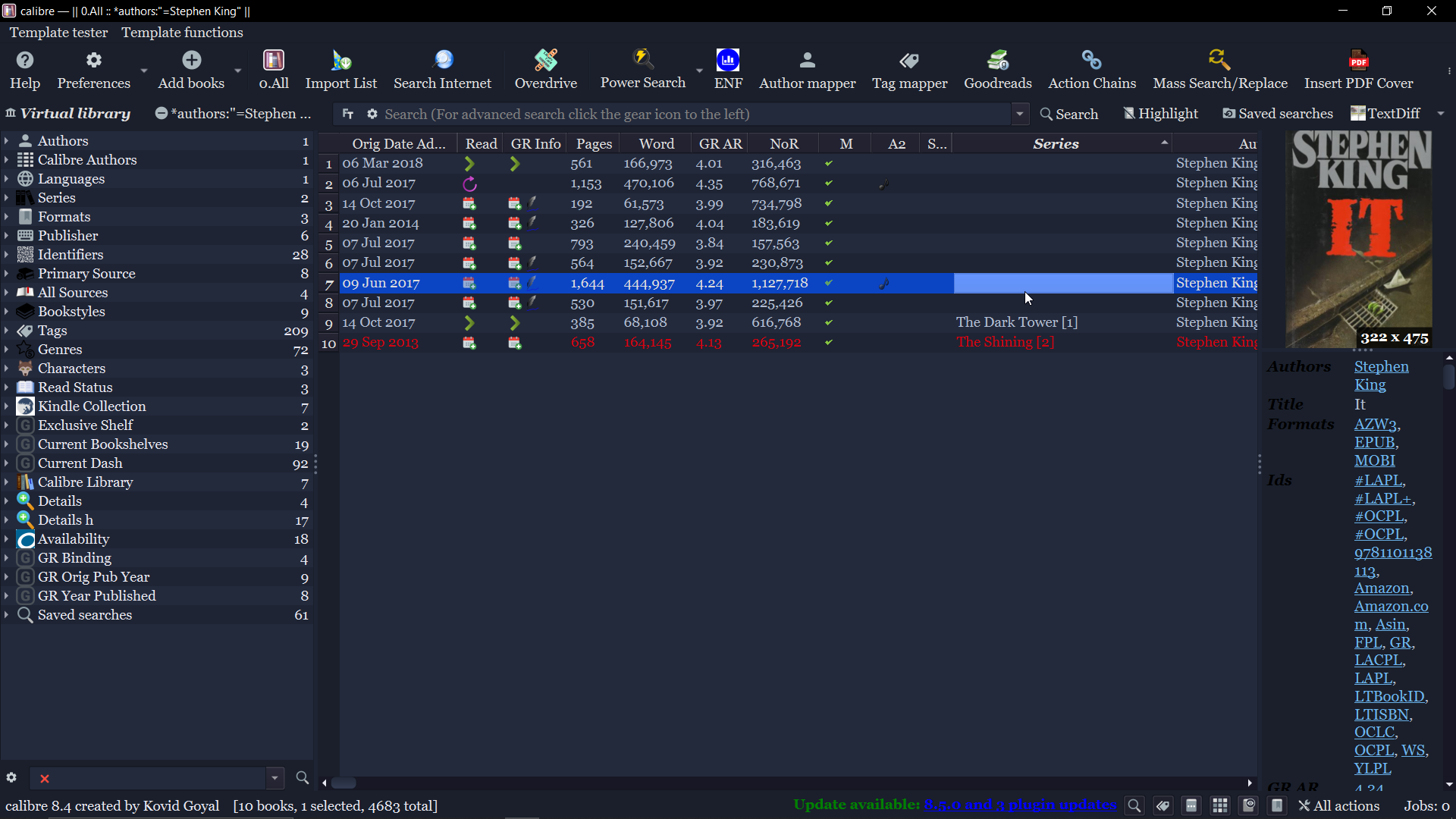Open Action Chains tool
Screen dimensions: 1456x819
pos(1091,69)
